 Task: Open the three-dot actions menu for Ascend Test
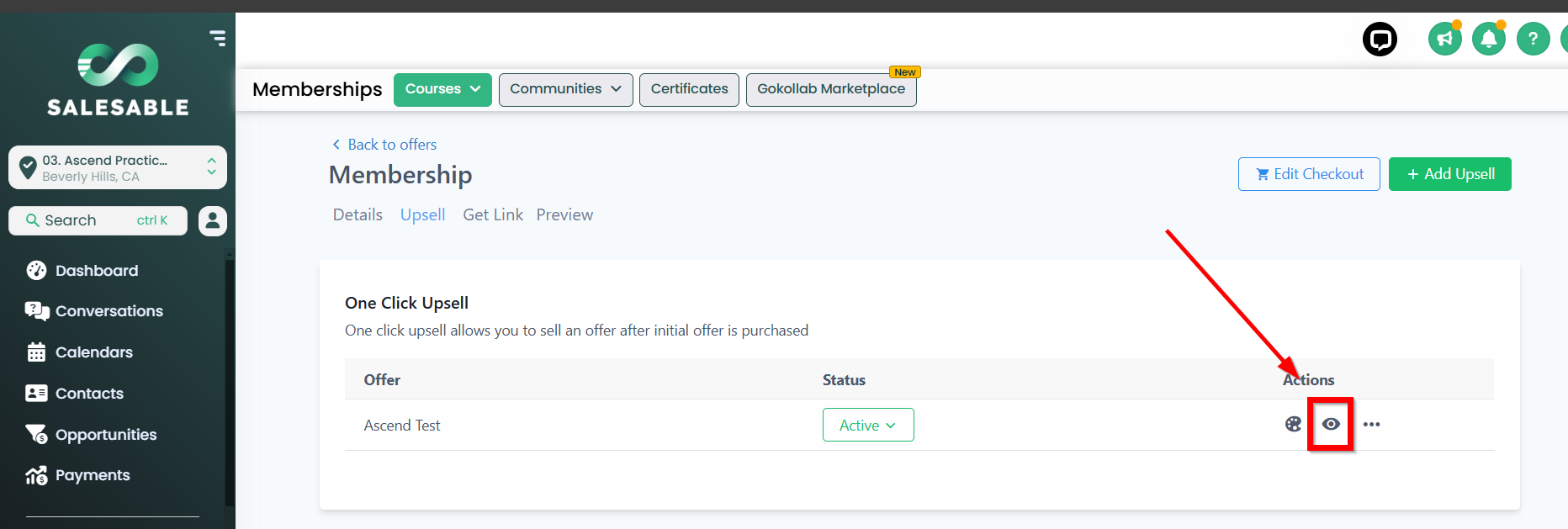1371,424
